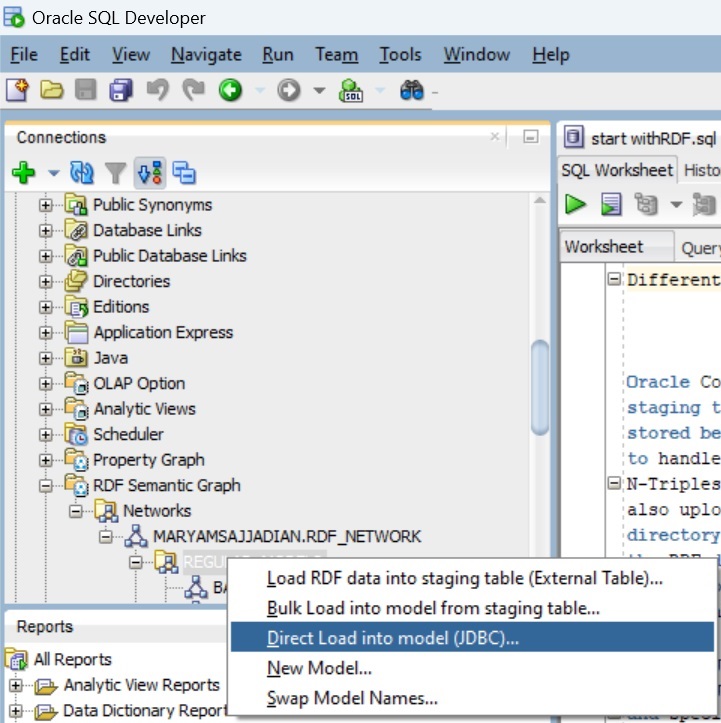Click the Collapse All icon in Connections

click(x=184, y=173)
